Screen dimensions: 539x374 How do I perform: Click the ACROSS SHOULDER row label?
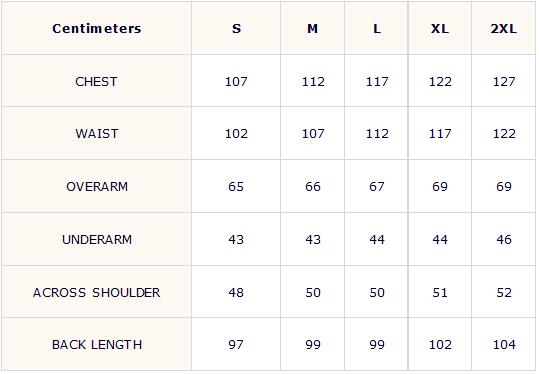pos(97,293)
